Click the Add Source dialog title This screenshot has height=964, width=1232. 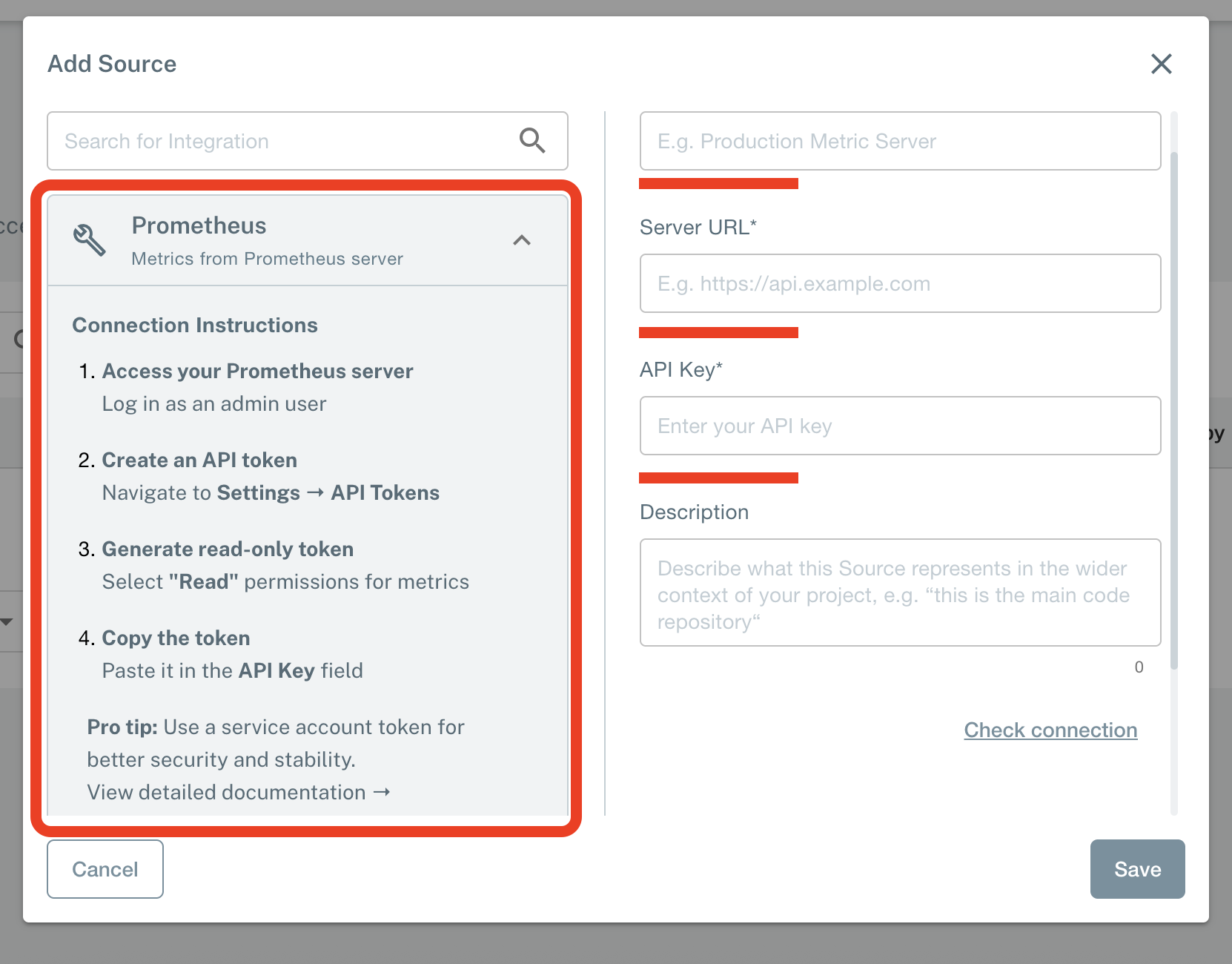[x=112, y=64]
